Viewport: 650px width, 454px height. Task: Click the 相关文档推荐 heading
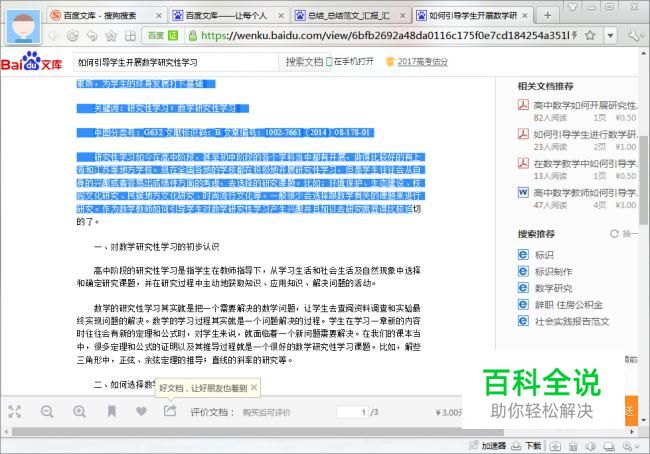[x=546, y=86]
